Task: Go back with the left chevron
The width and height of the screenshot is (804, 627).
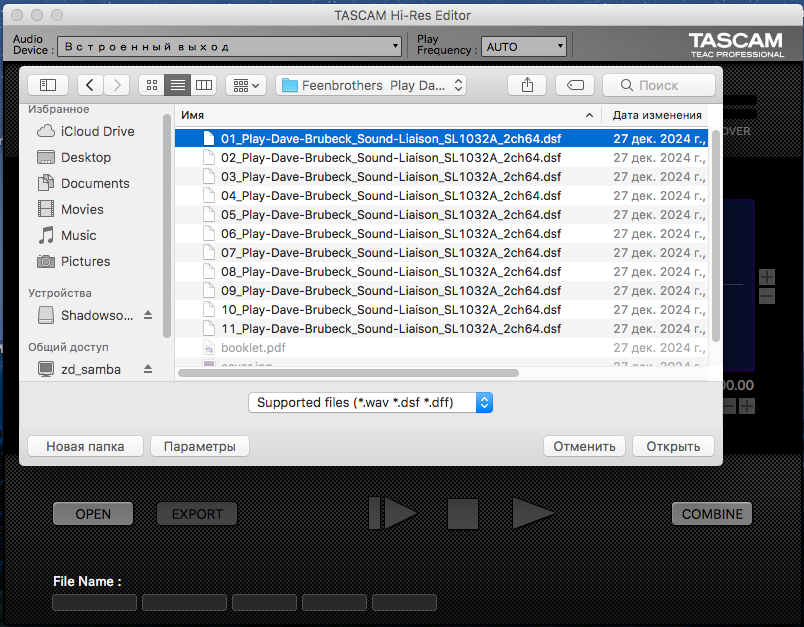Action: click(90, 85)
